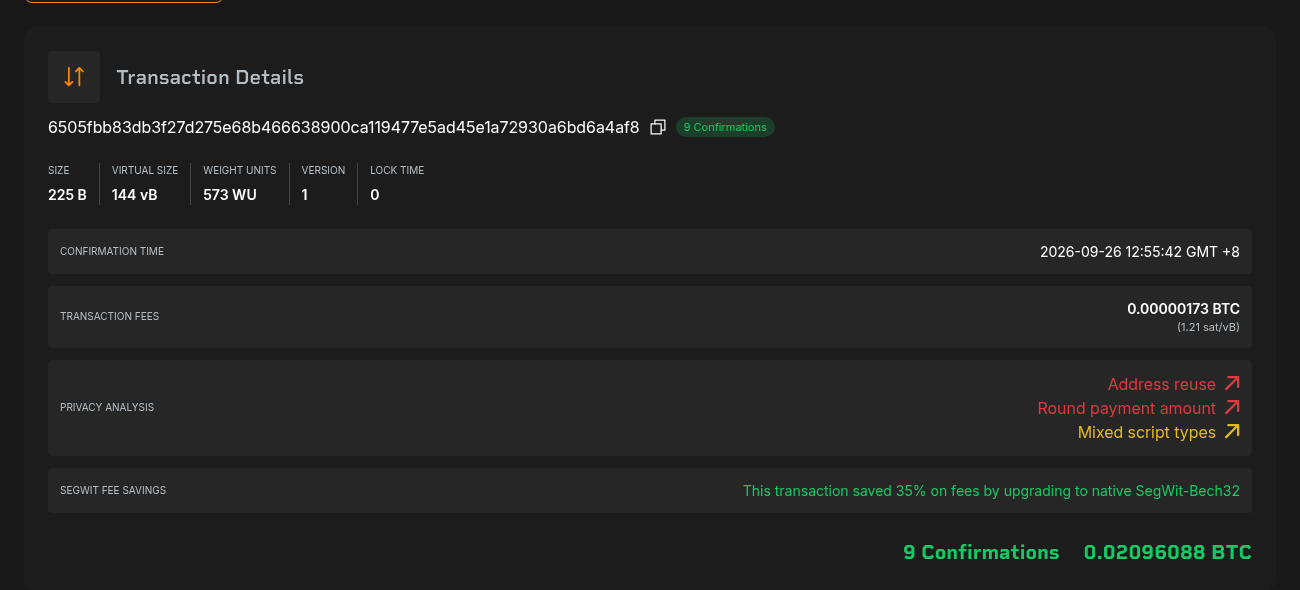The width and height of the screenshot is (1300, 590).
Task: Click the green 9 Confirmations badge
Action: pyautogui.click(x=725, y=127)
